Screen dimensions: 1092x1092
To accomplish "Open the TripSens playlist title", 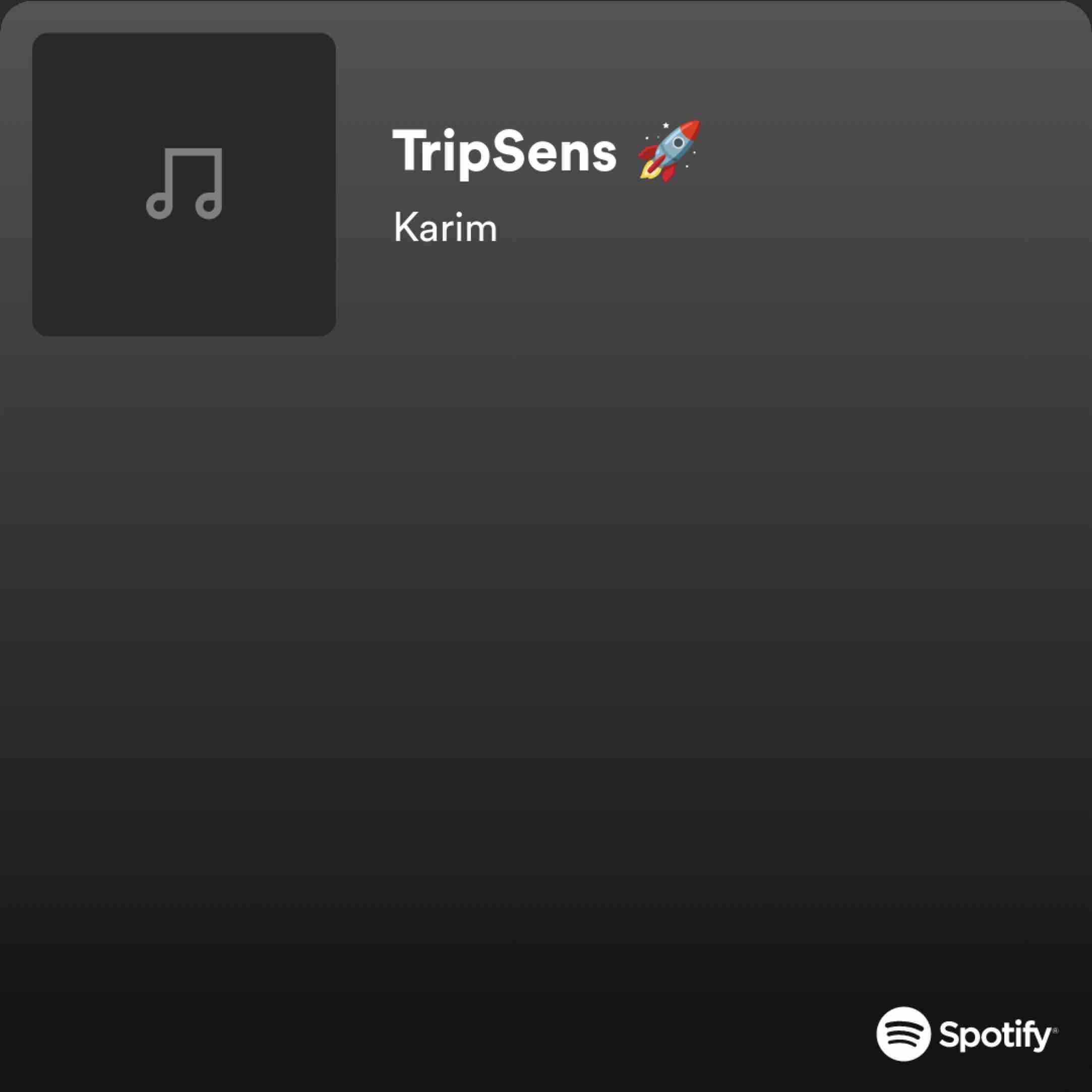I will pos(504,151).
